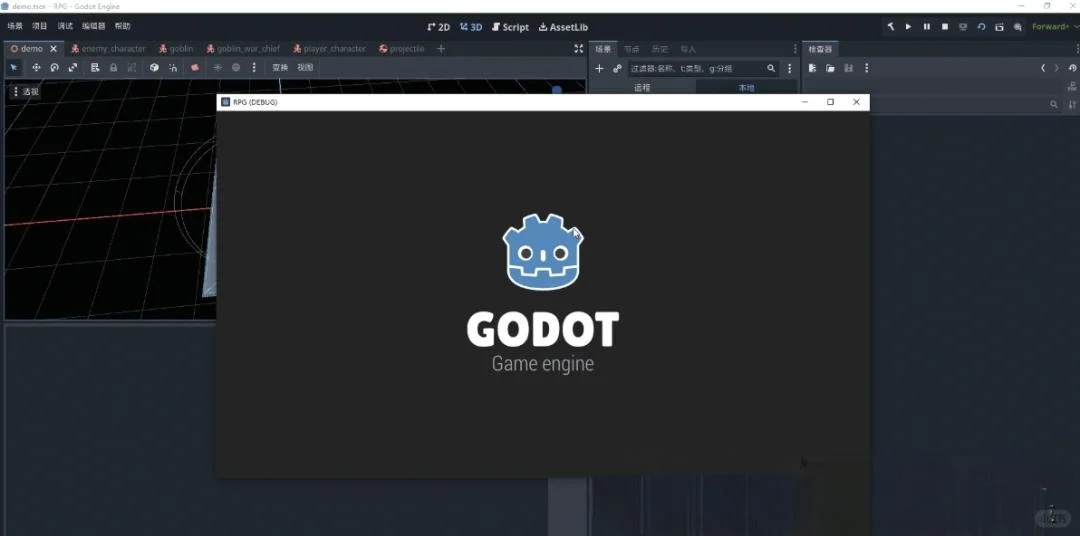This screenshot has height=536, width=1080.
Task: Select the arrow Select Mode tool
Action: (x=14, y=68)
